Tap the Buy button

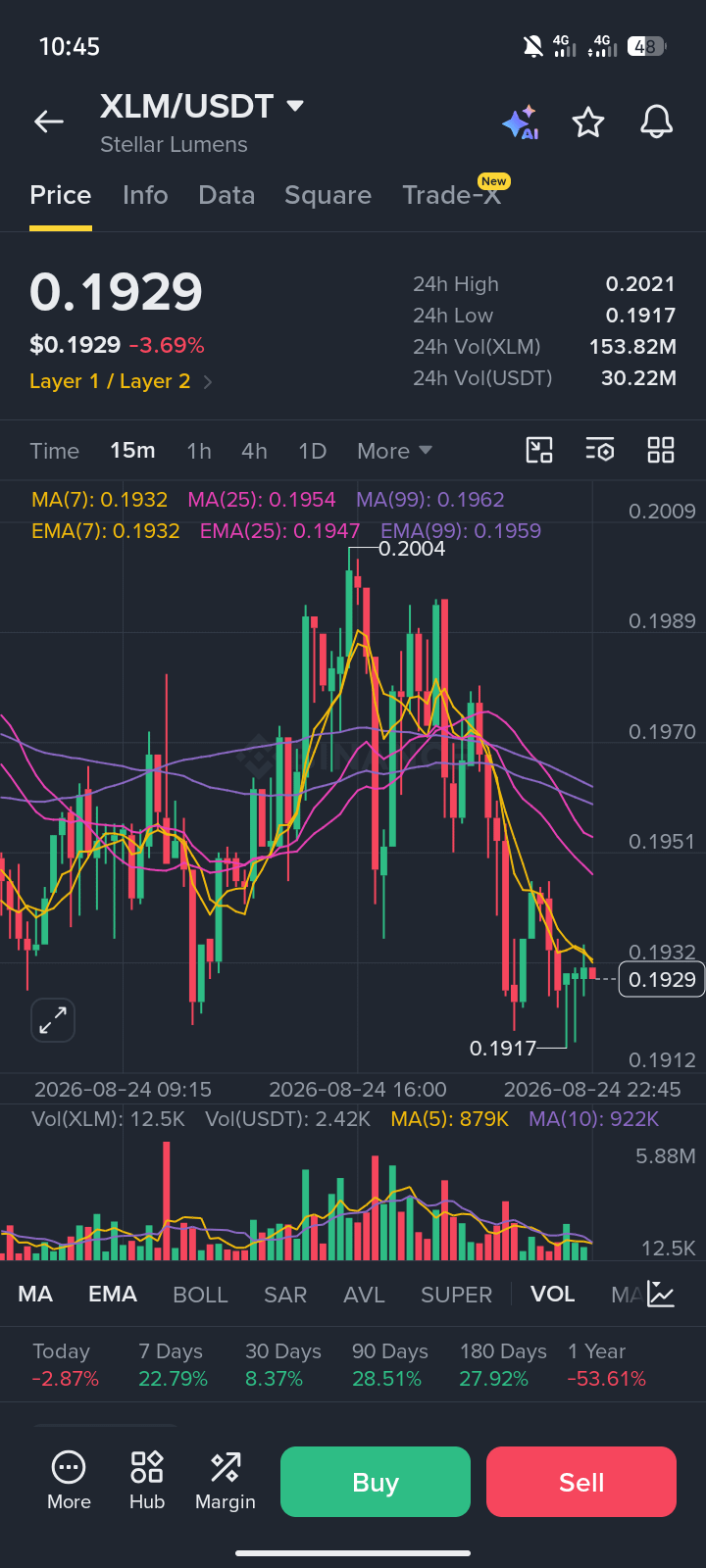point(376,1482)
